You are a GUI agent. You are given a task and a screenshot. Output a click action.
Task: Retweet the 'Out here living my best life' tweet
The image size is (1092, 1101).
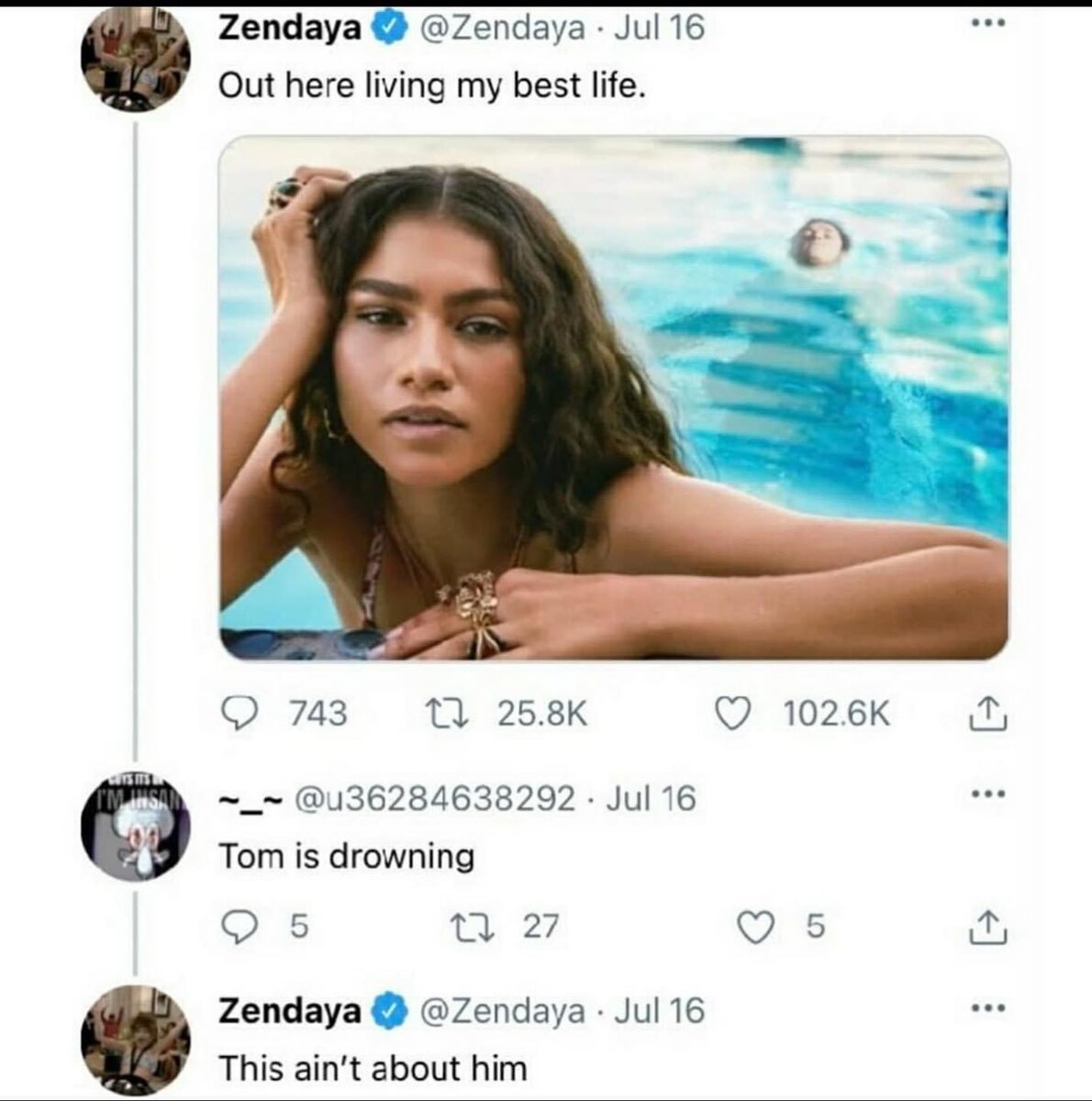click(x=447, y=713)
